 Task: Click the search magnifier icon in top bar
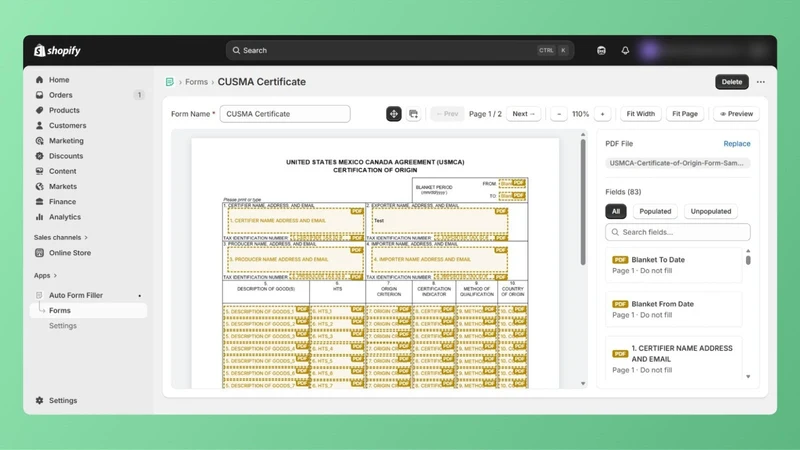click(x=236, y=51)
